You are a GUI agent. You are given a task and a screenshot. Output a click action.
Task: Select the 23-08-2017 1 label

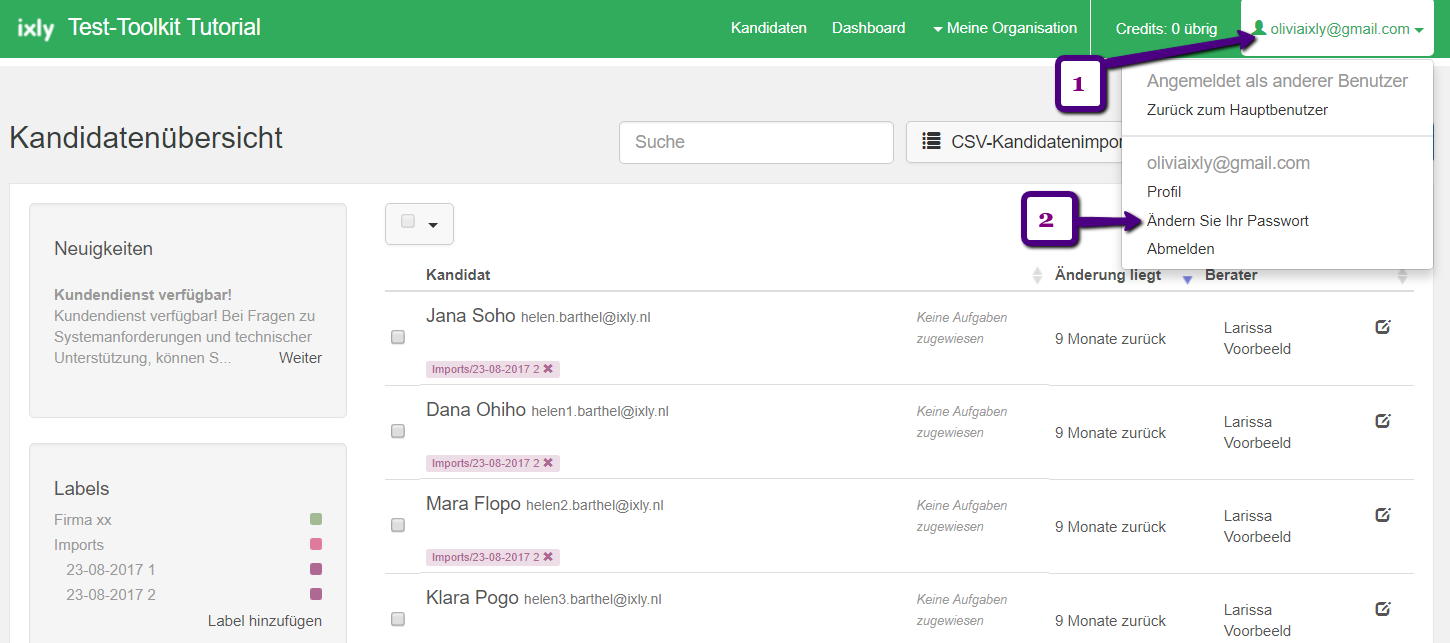tap(111, 570)
